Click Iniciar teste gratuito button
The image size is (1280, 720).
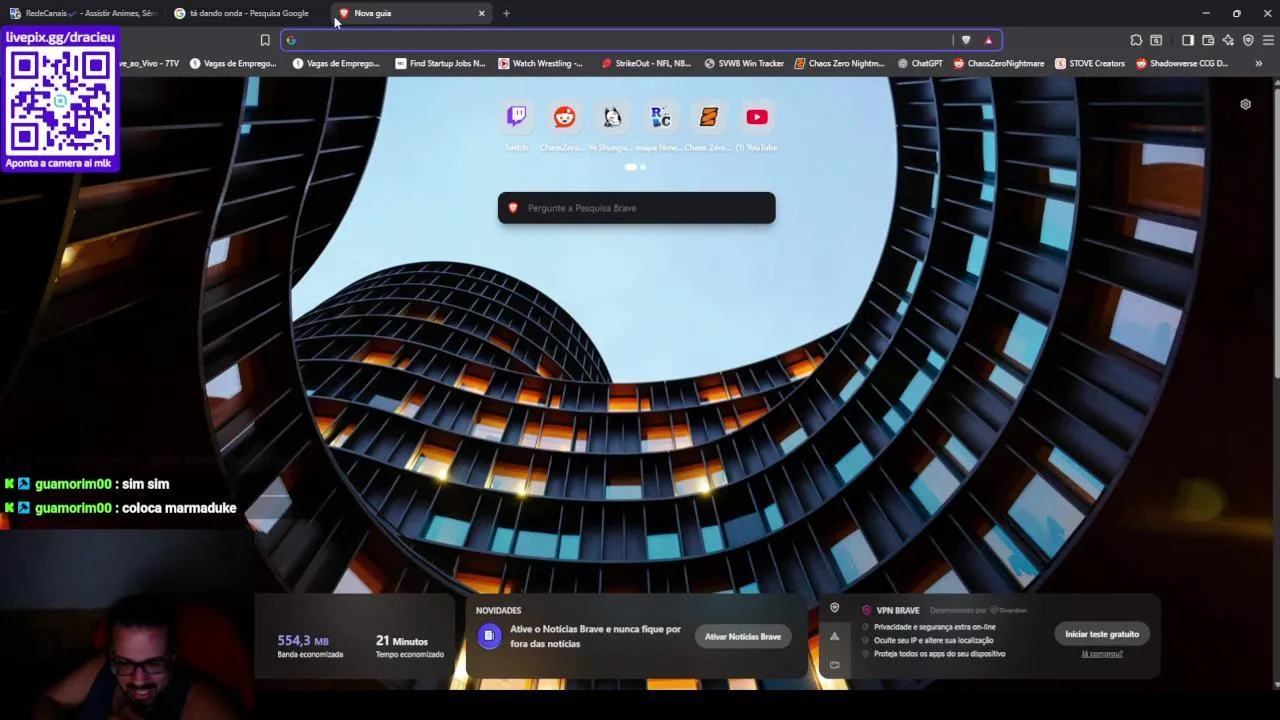[1102, 634]
